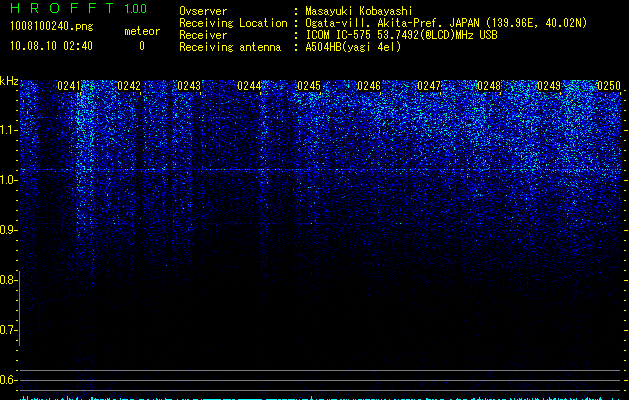This screenshot has height=400, width=629.
Task: Click the 0241 time marker
Action: [x=69, y=86]
